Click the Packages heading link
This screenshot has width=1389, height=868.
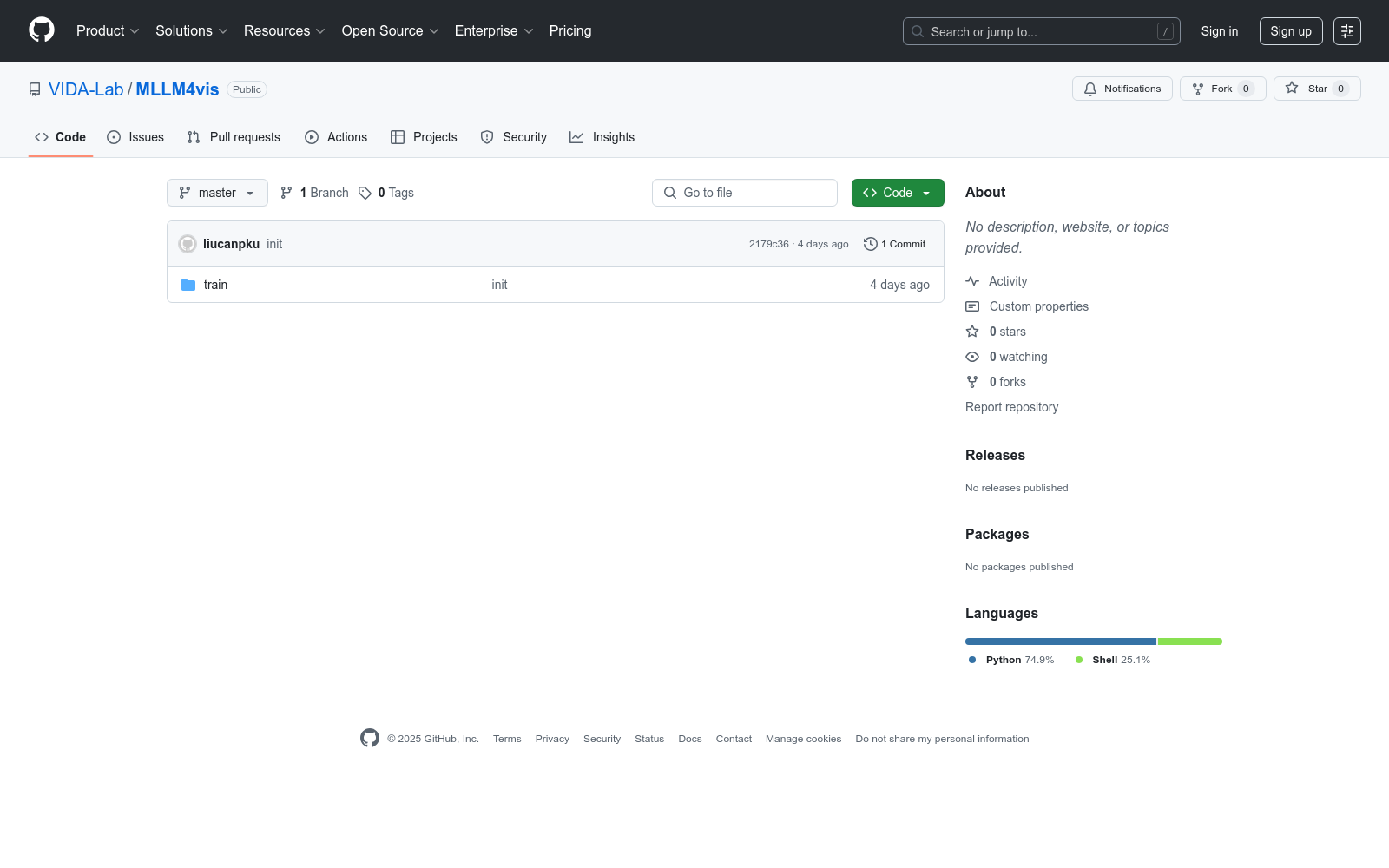pyautogui.click(x=997, y=534)
